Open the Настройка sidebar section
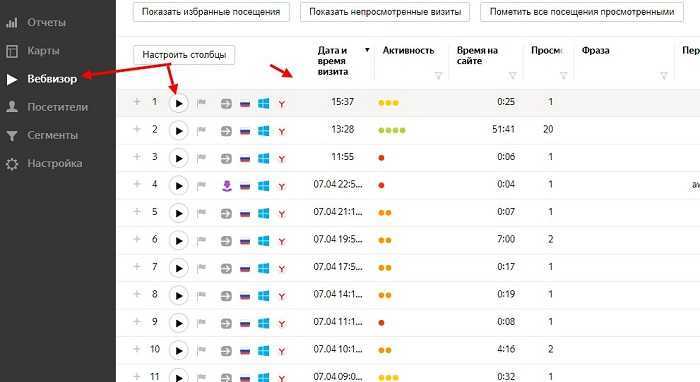Screen dimensions: 700x382 click(x=44, y=163)
